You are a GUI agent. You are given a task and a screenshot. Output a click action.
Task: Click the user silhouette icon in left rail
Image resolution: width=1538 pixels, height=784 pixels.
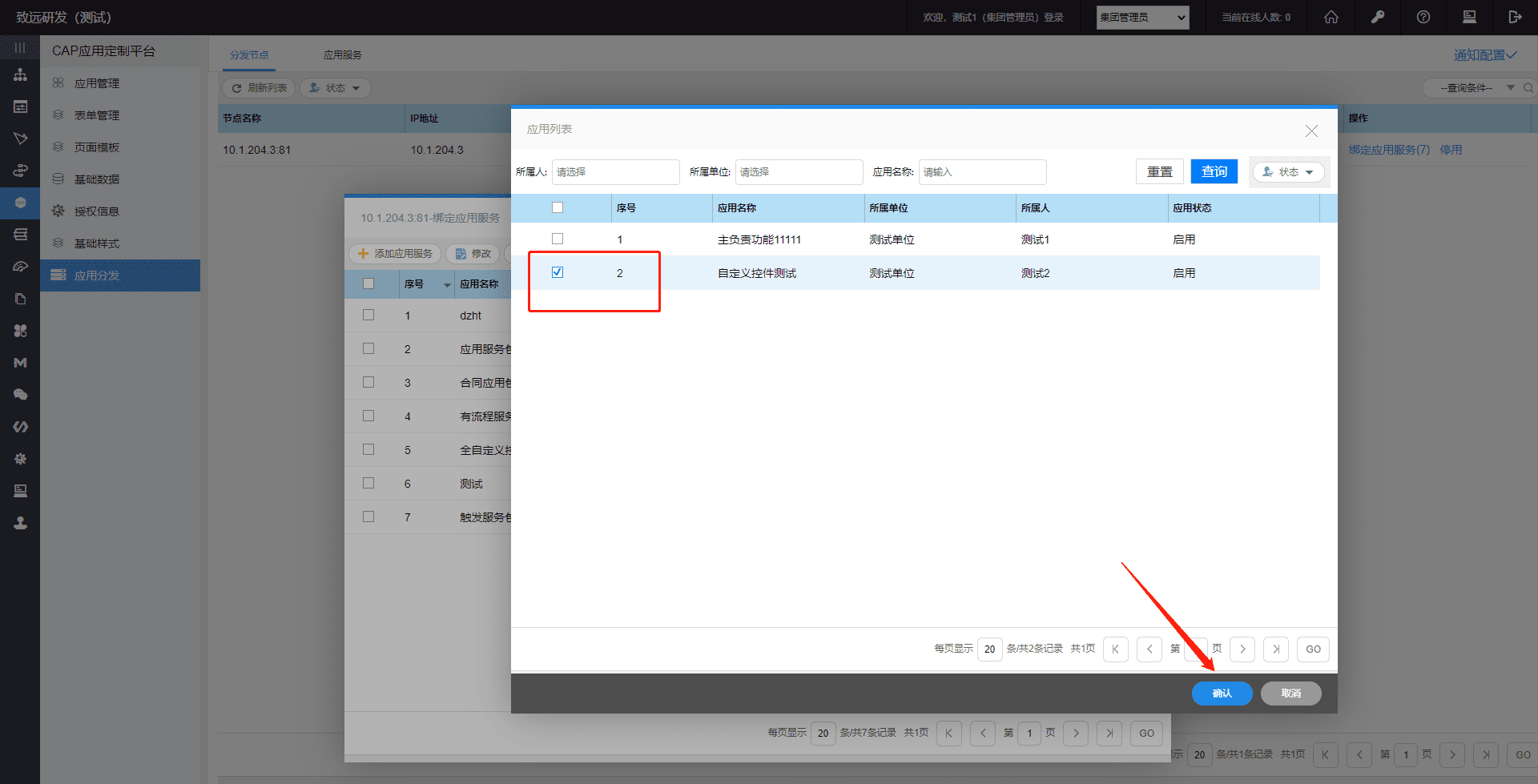click(20, 523)
